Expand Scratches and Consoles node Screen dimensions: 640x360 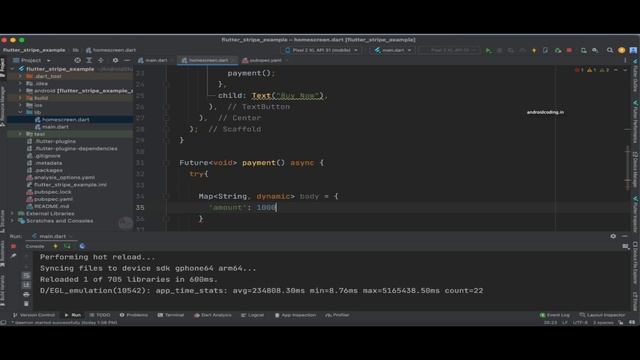point(12,221)
